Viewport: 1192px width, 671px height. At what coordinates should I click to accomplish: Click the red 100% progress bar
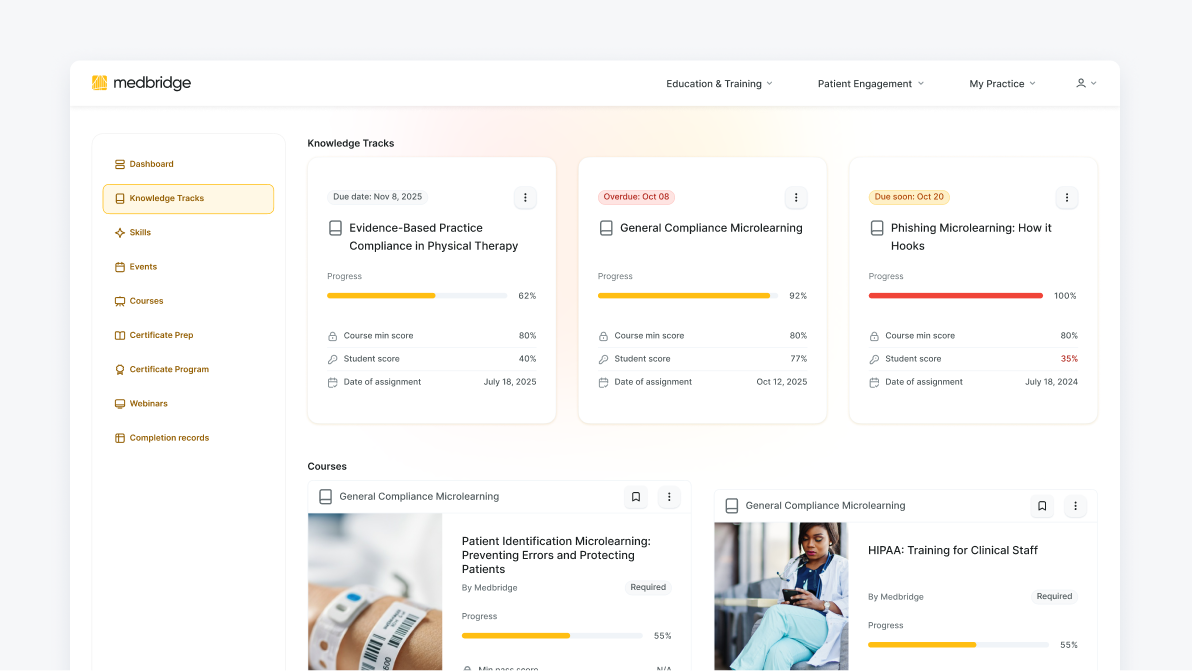pyautogui.click(x=956, y=296)
